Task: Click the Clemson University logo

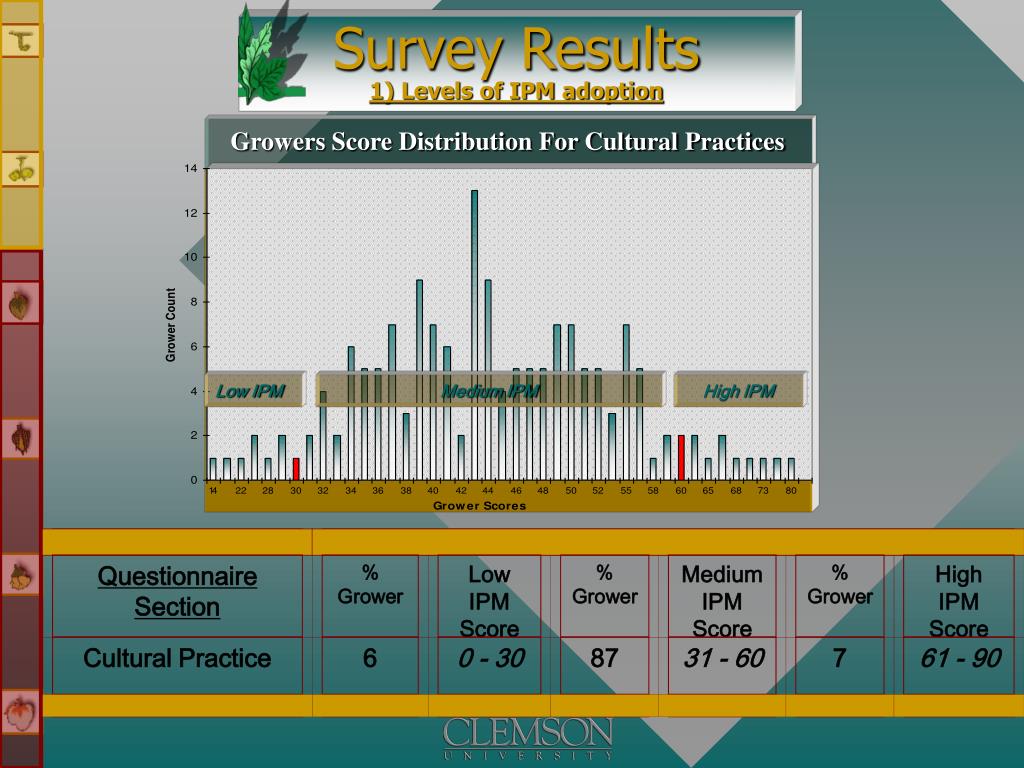Action: pos(527,739)
